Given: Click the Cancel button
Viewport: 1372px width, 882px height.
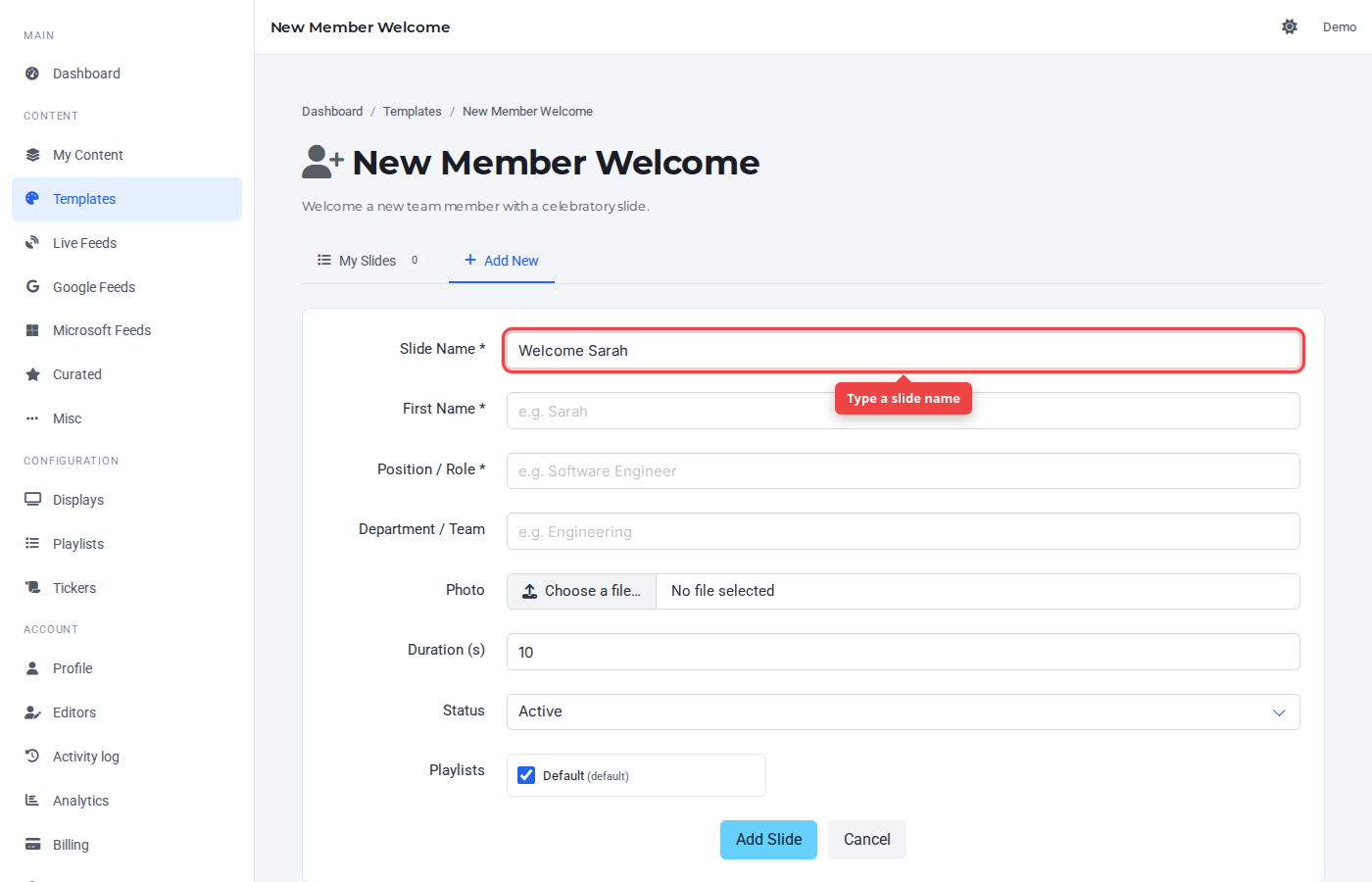Looking at the screenshot, I should click(867, 840).
